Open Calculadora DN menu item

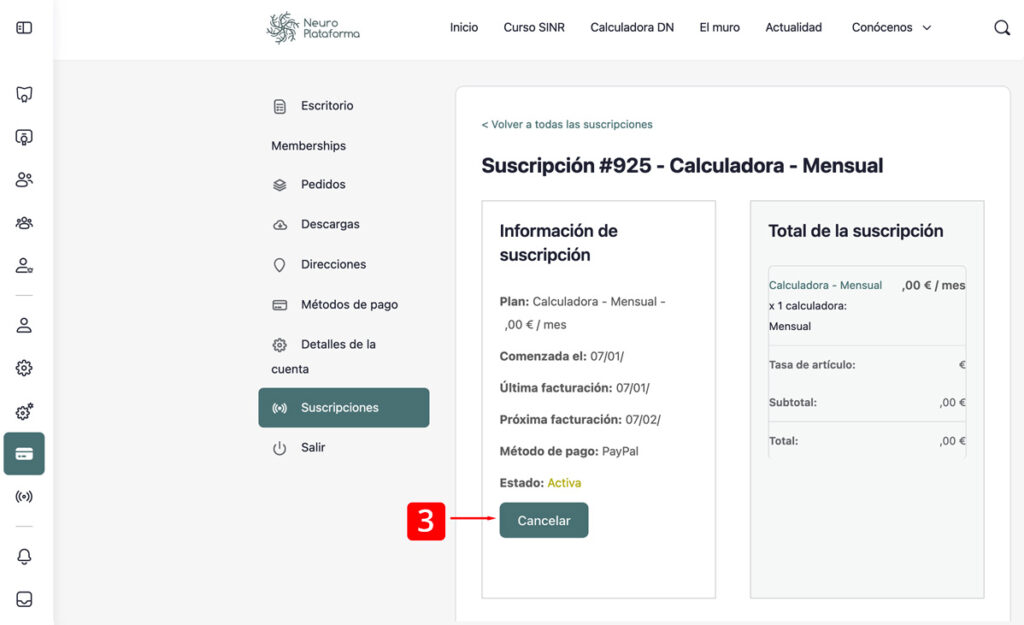point(632,27)
